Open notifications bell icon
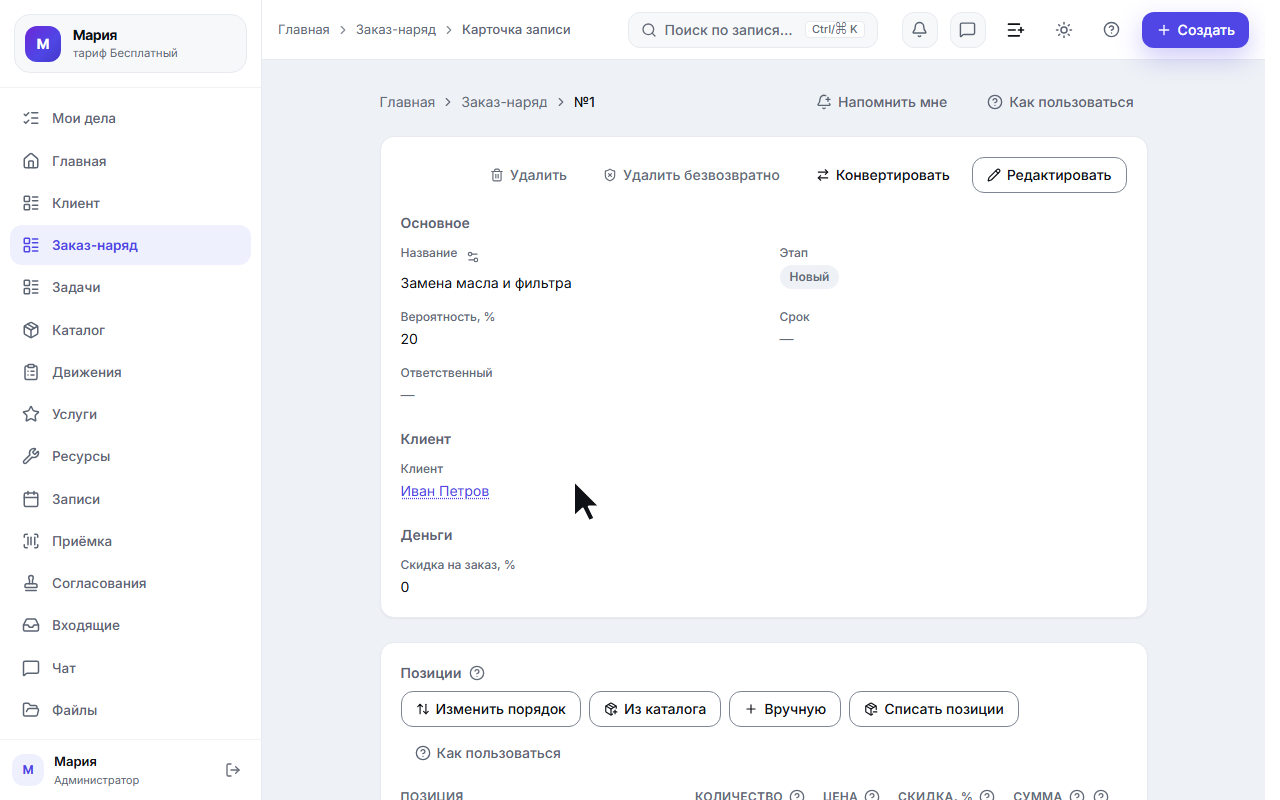Viewport: 1280px width, 800px height. tap(919, 30)
